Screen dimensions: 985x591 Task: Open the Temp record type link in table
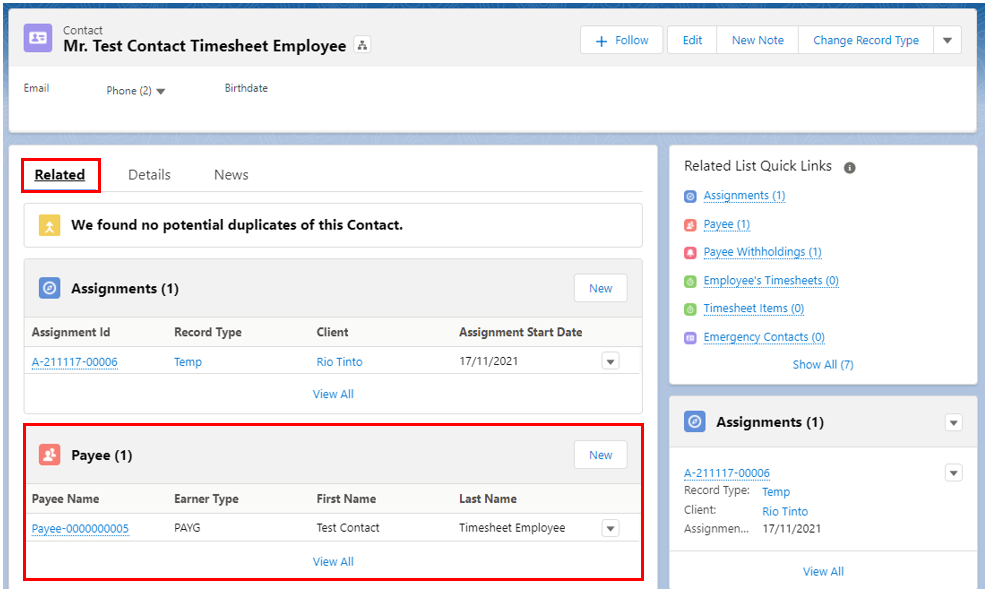[188, 362]
